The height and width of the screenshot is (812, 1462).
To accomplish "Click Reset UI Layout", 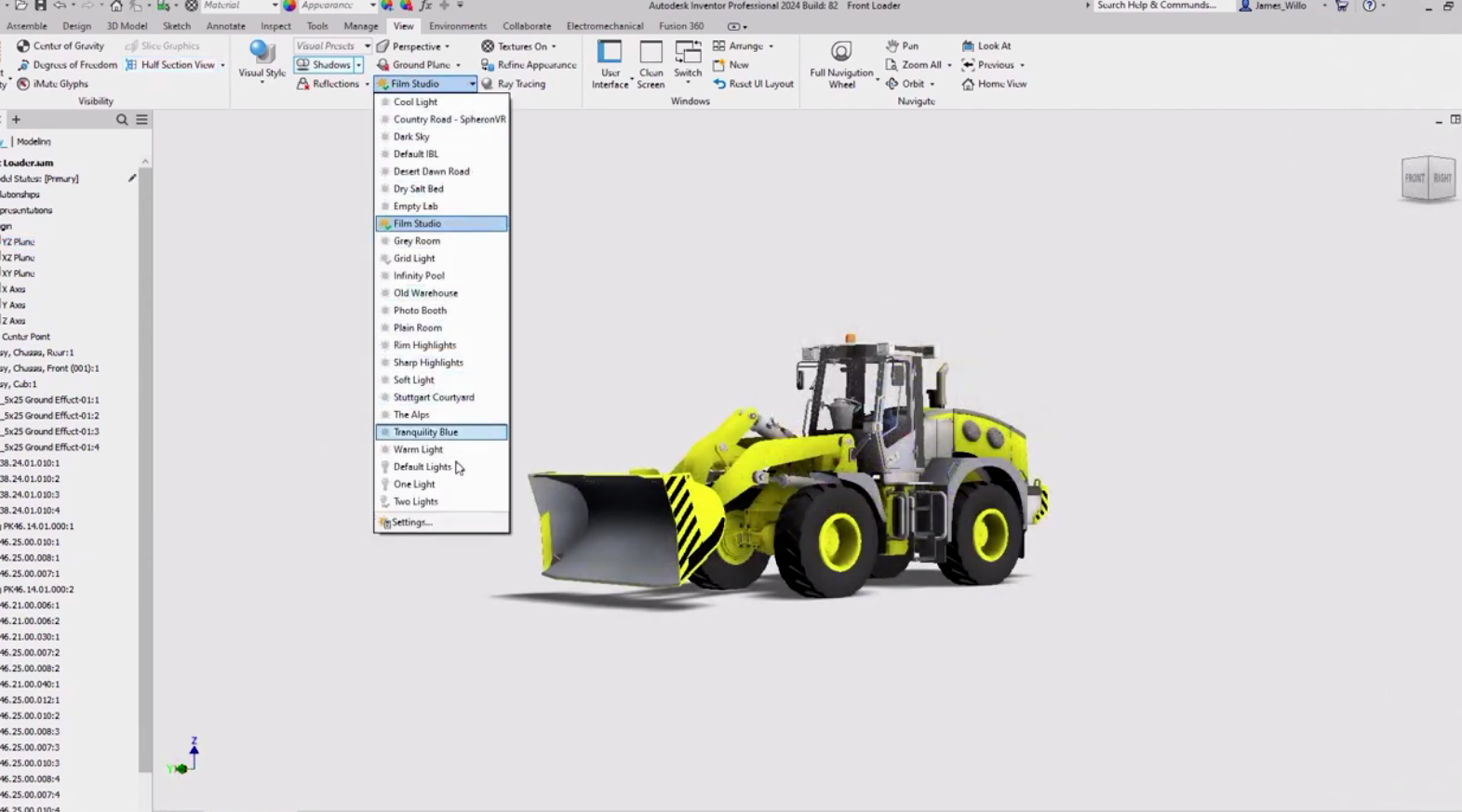I will [x=754, y=84].
